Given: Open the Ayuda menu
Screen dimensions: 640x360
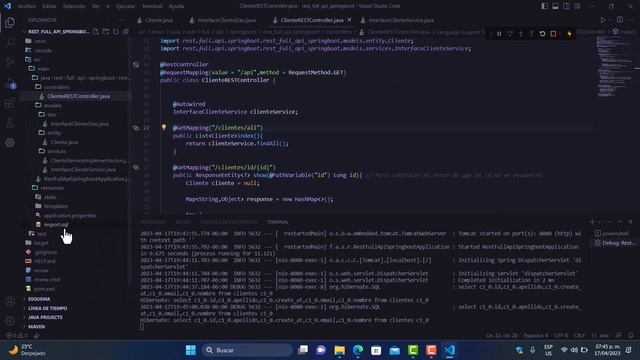Looking at the screenshot, I should [176, 6].
